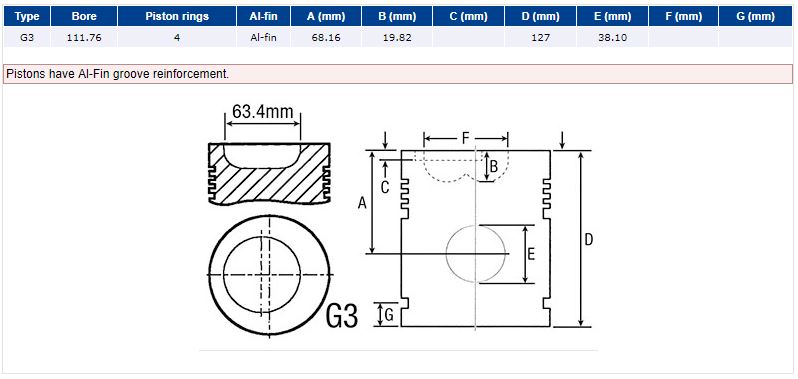The width and height of the screenshot is (798, 379).
Task: Select the E (mm) column header
Action: [x=612, y=16]
